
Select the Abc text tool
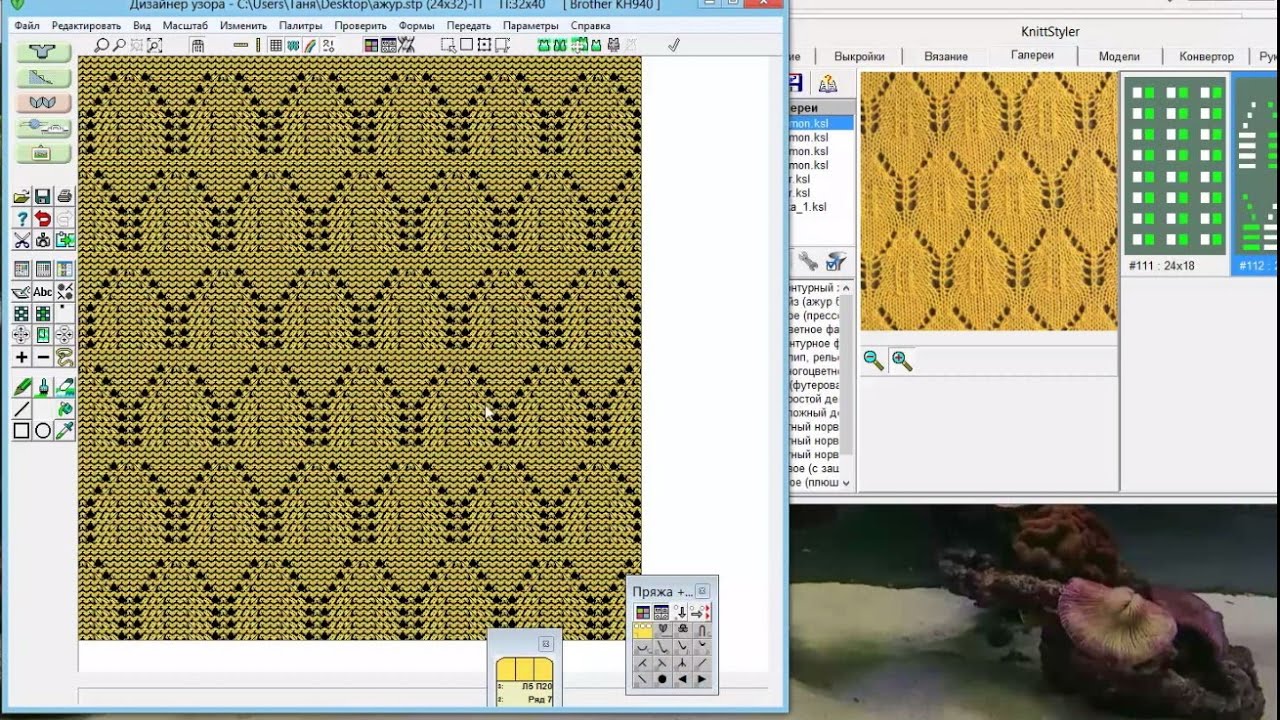coord(43,292)
